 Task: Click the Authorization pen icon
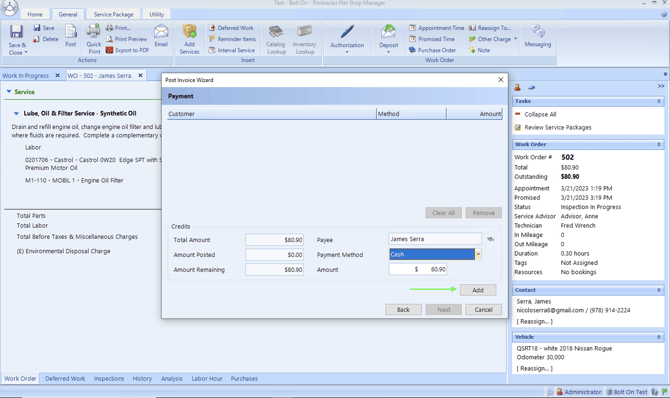pyautogui.click(x=347, y=32)
